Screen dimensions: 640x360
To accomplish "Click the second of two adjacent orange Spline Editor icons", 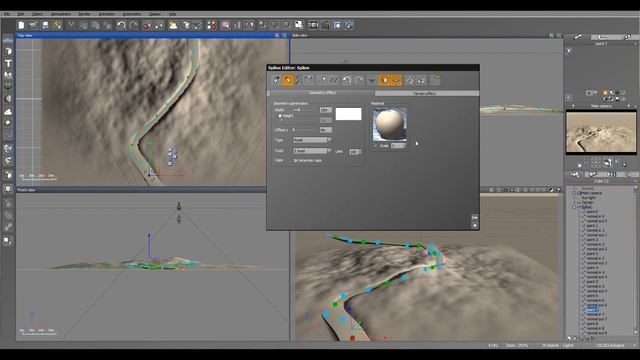I will (396, 80).
